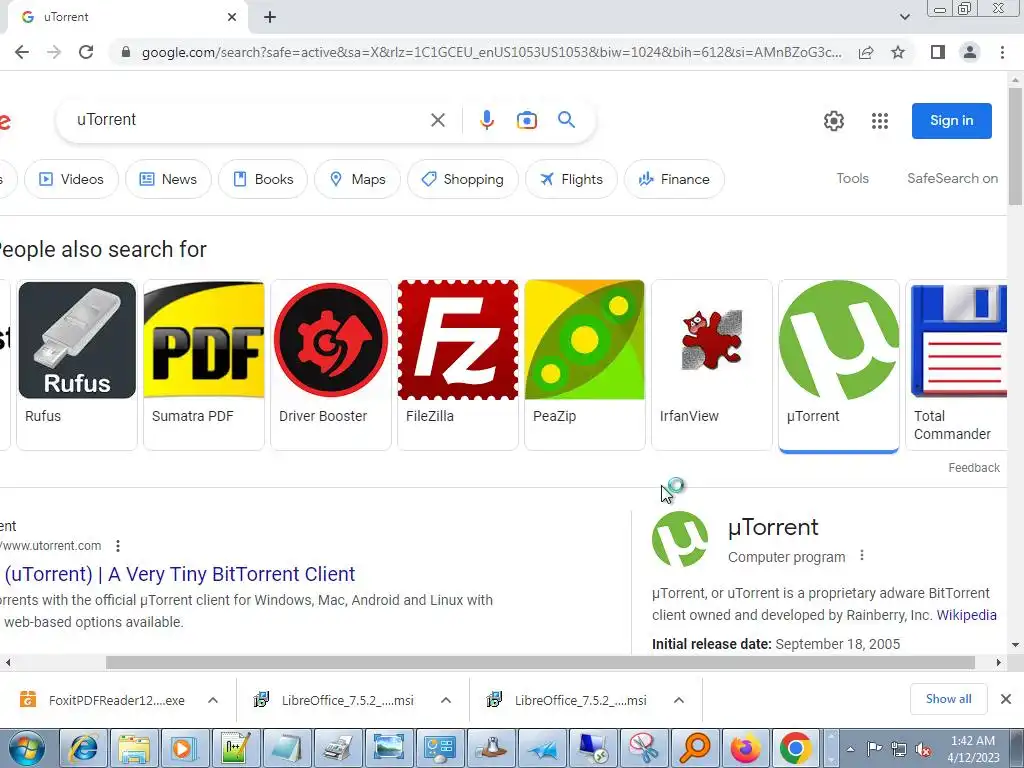Open the Wikipedia link
The height and width of the screenshot is (768, 1024).
coord(967,615)
